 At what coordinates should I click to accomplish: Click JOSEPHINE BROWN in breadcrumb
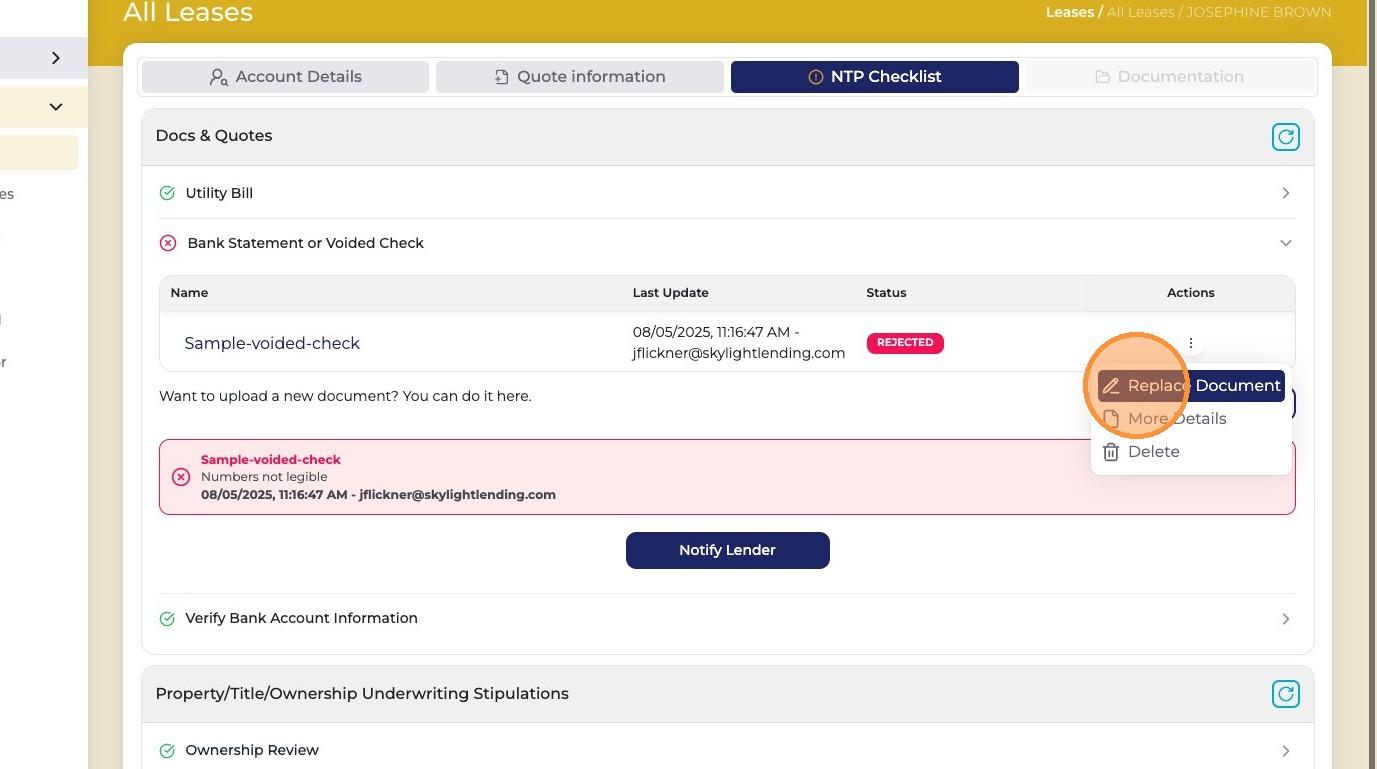pos(1259,12)
